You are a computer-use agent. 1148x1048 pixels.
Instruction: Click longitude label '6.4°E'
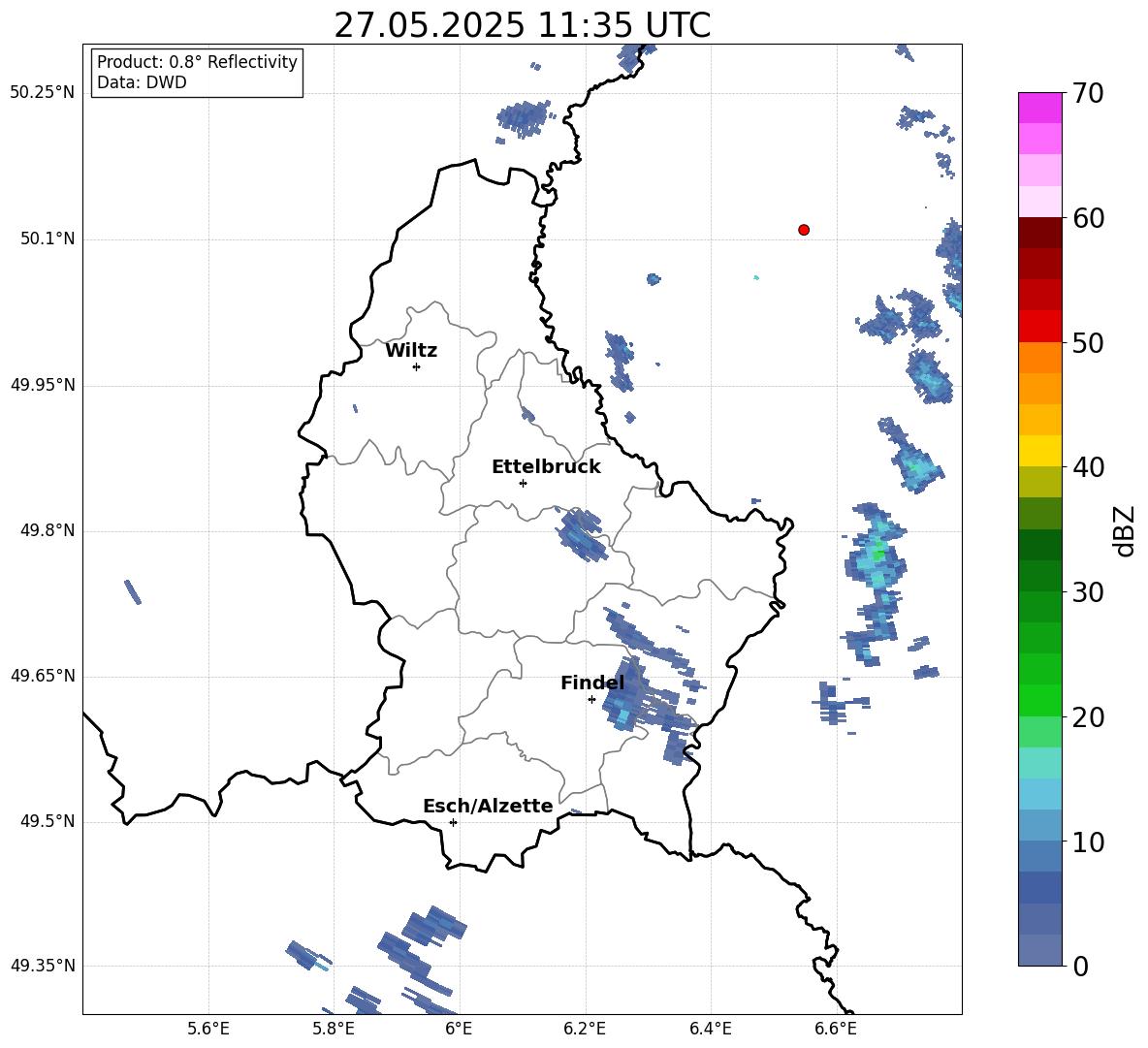[x=710, y=1030]
